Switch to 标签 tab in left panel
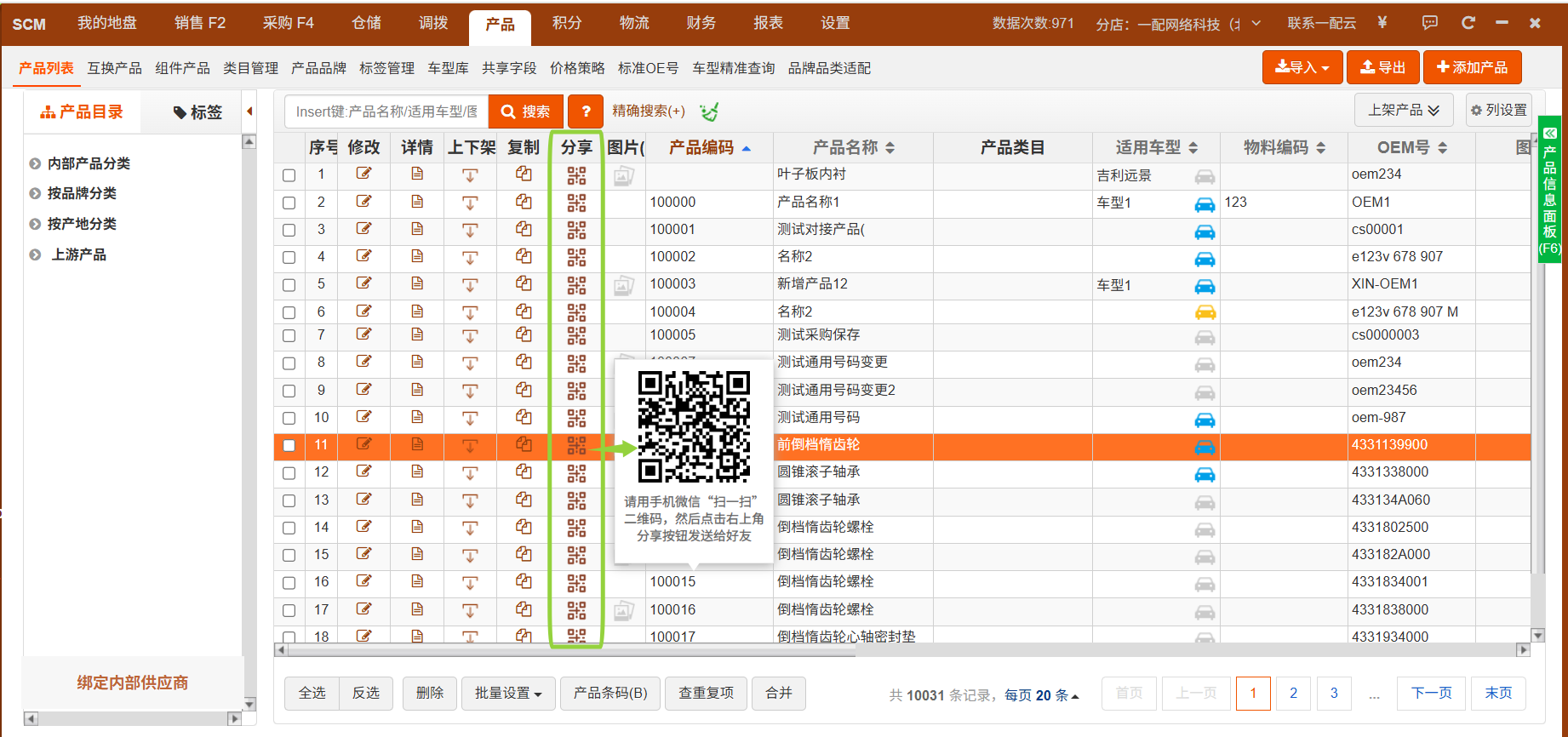The width and height of the screenshot is (1568, 737). pos(197,111)
